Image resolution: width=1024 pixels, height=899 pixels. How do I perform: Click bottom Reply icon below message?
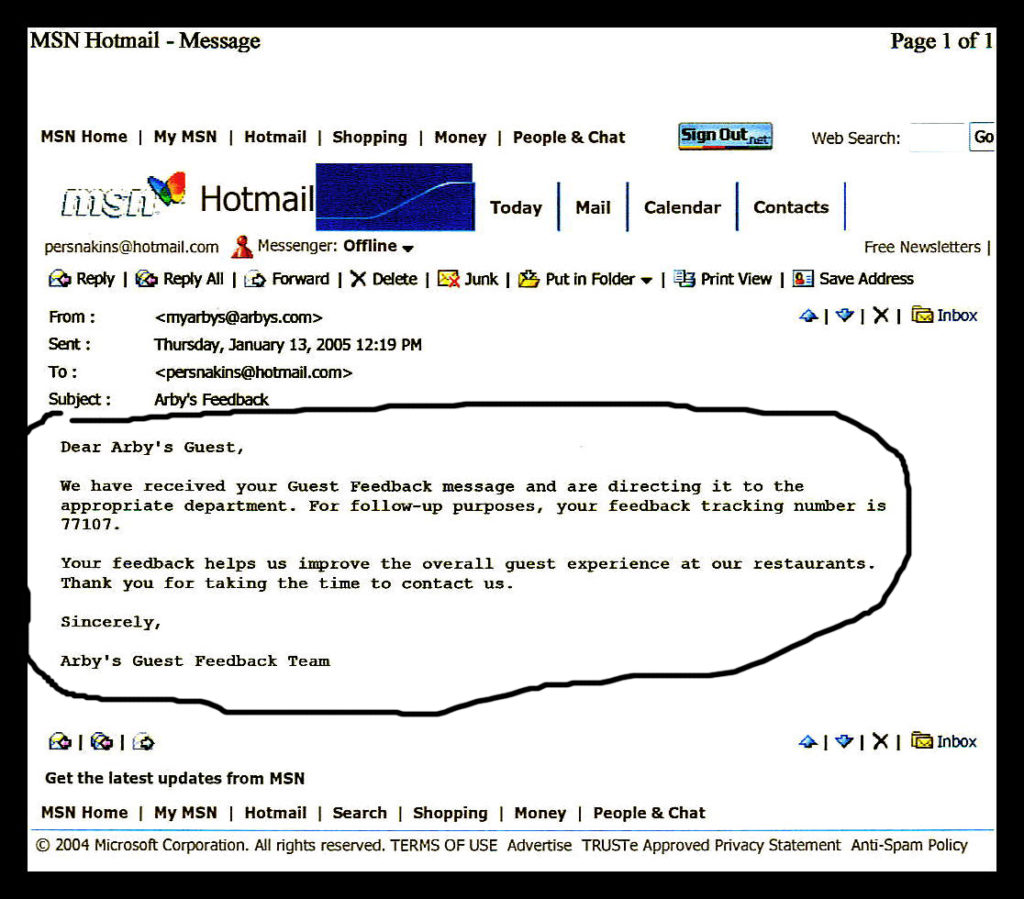click(60, 742)
